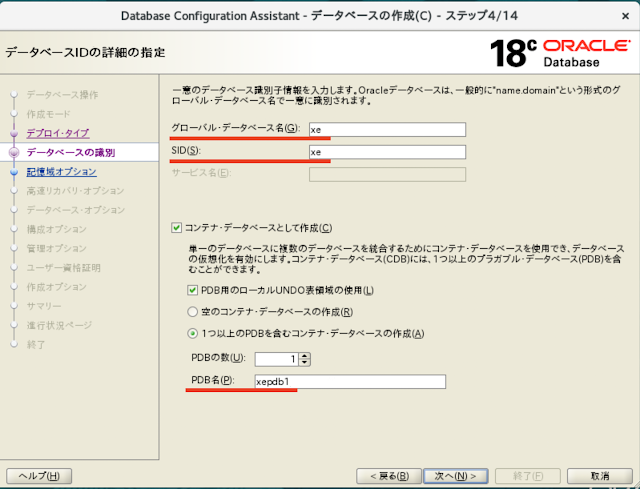Open the 記憶域オプション step link
This screenshot has width=640, height=489.
pyautogui.click(x=62, y=172)
